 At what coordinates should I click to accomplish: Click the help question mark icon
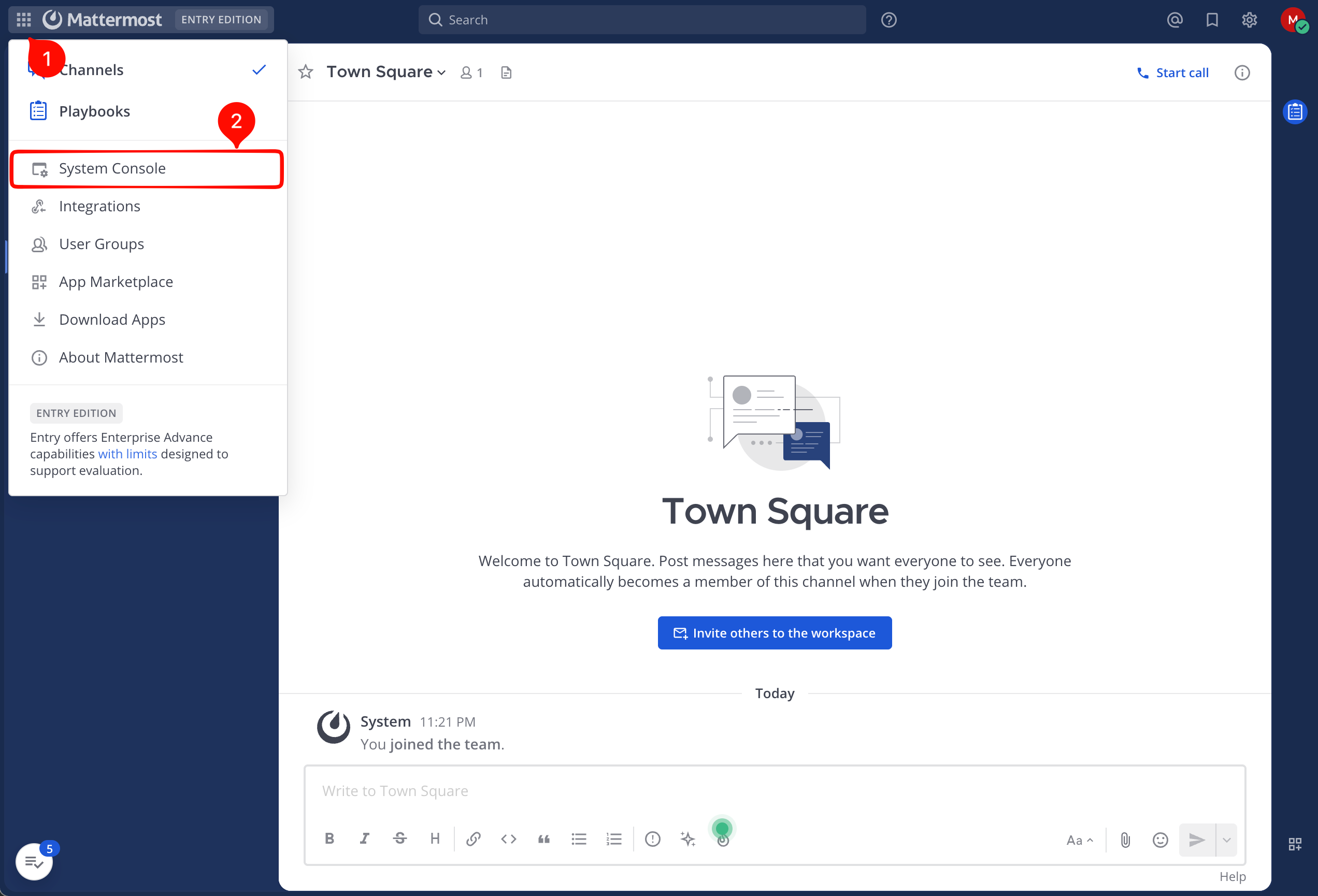(x=888, y=20)
